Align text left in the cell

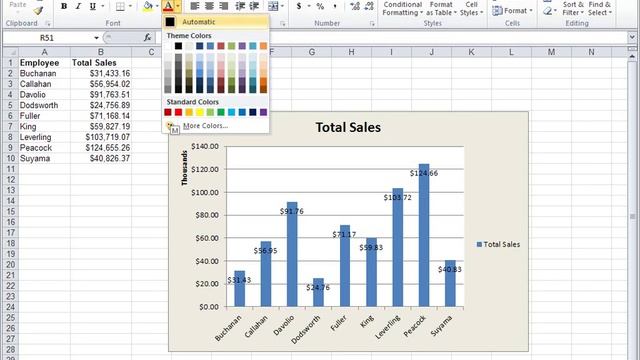[195, 6]
